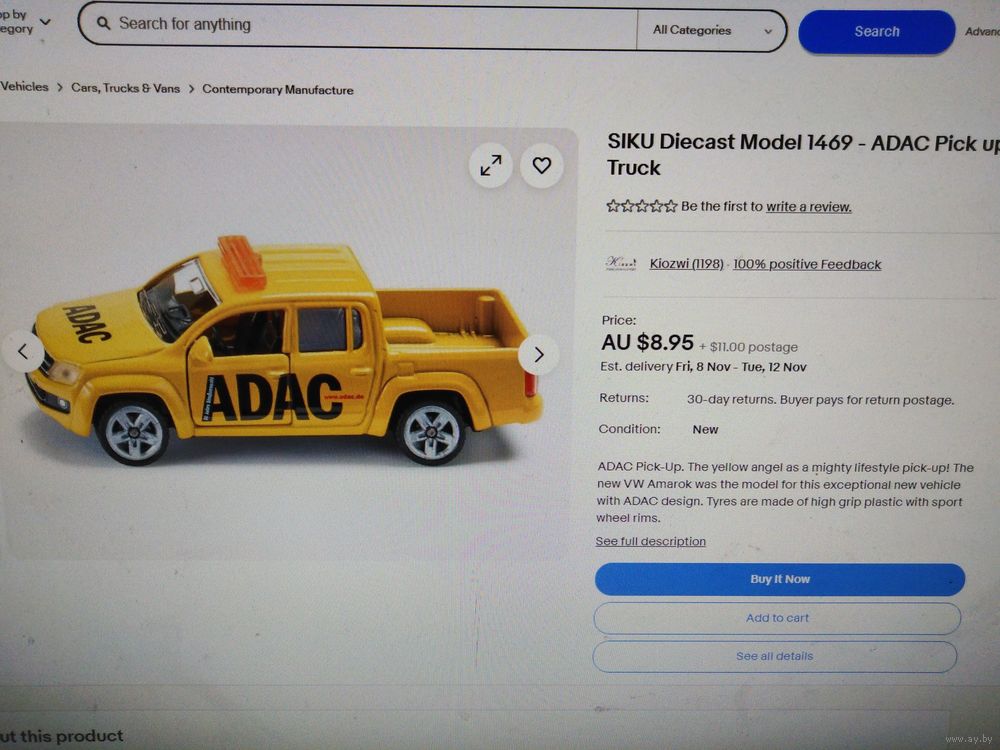The width and height of the screenshot is (1000, 750).
Task: Click the Add to cart button
Action: pos(777,618)
